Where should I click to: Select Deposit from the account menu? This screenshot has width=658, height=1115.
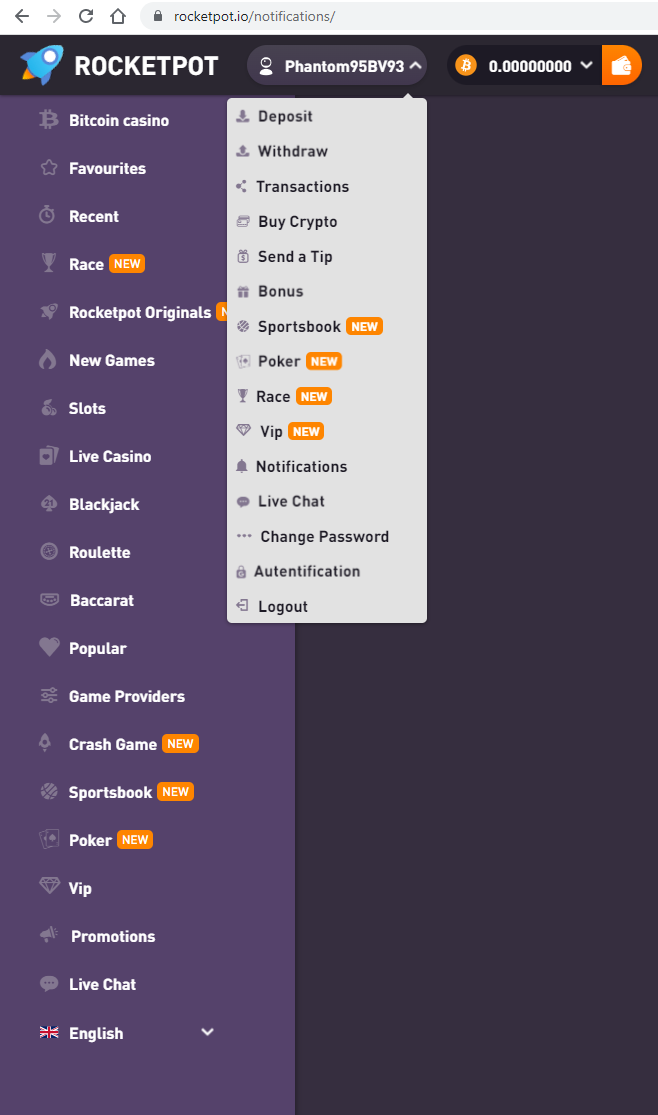tap(285, 116)
